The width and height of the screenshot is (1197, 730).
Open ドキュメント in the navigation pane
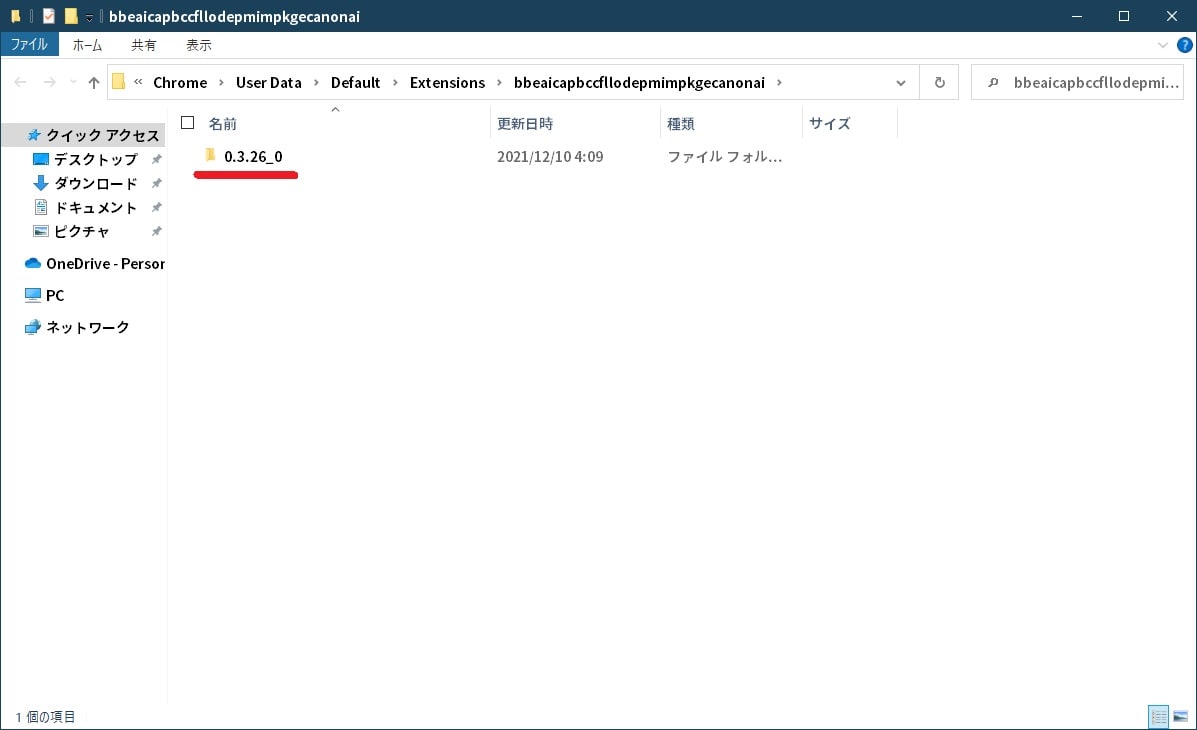[95, 208]
